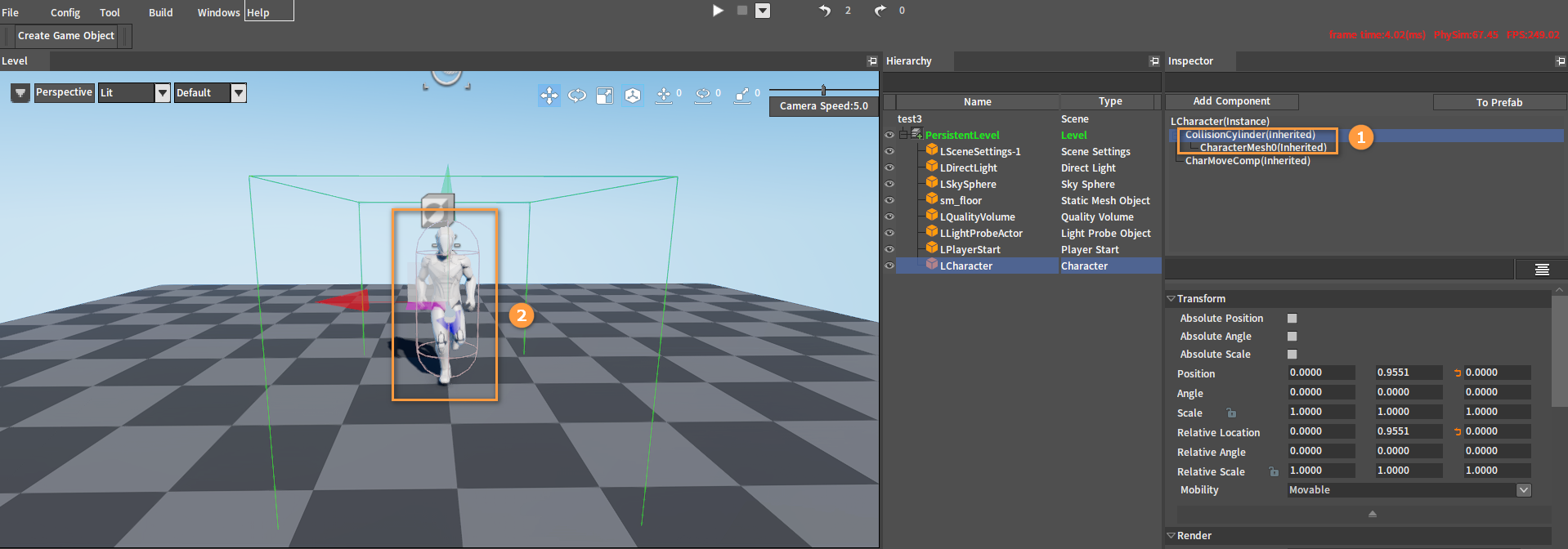Open the Config menu

(x=65, y=12)
